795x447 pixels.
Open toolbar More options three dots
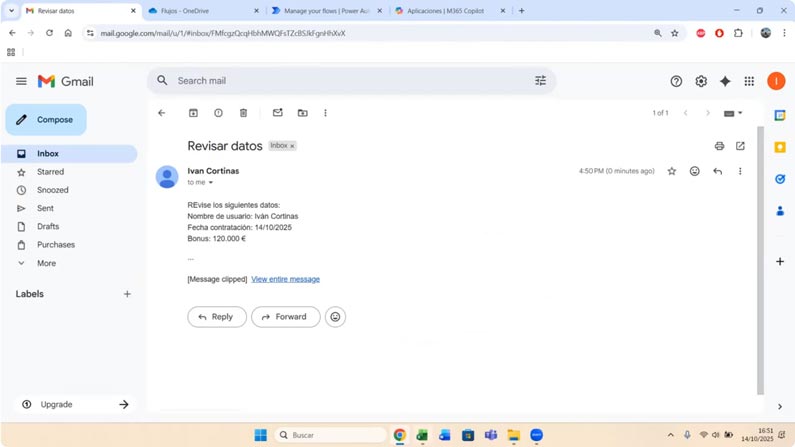point(326,113)
